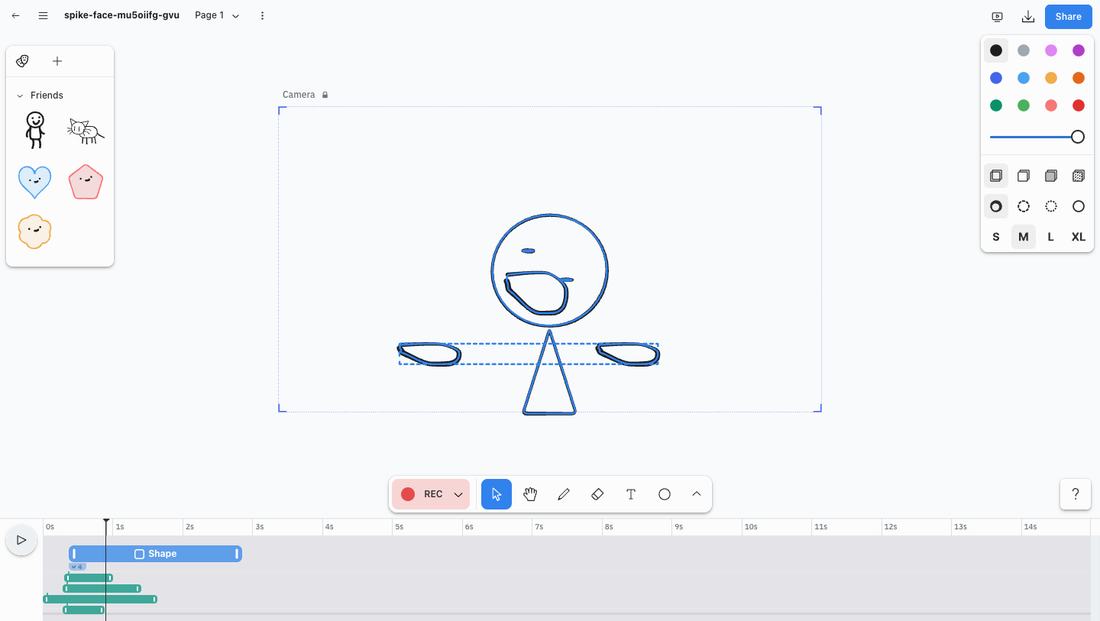This screenshot has height=621, width=1100.
Task: Expand more tools with up chevron
Action: pos(697,494)
